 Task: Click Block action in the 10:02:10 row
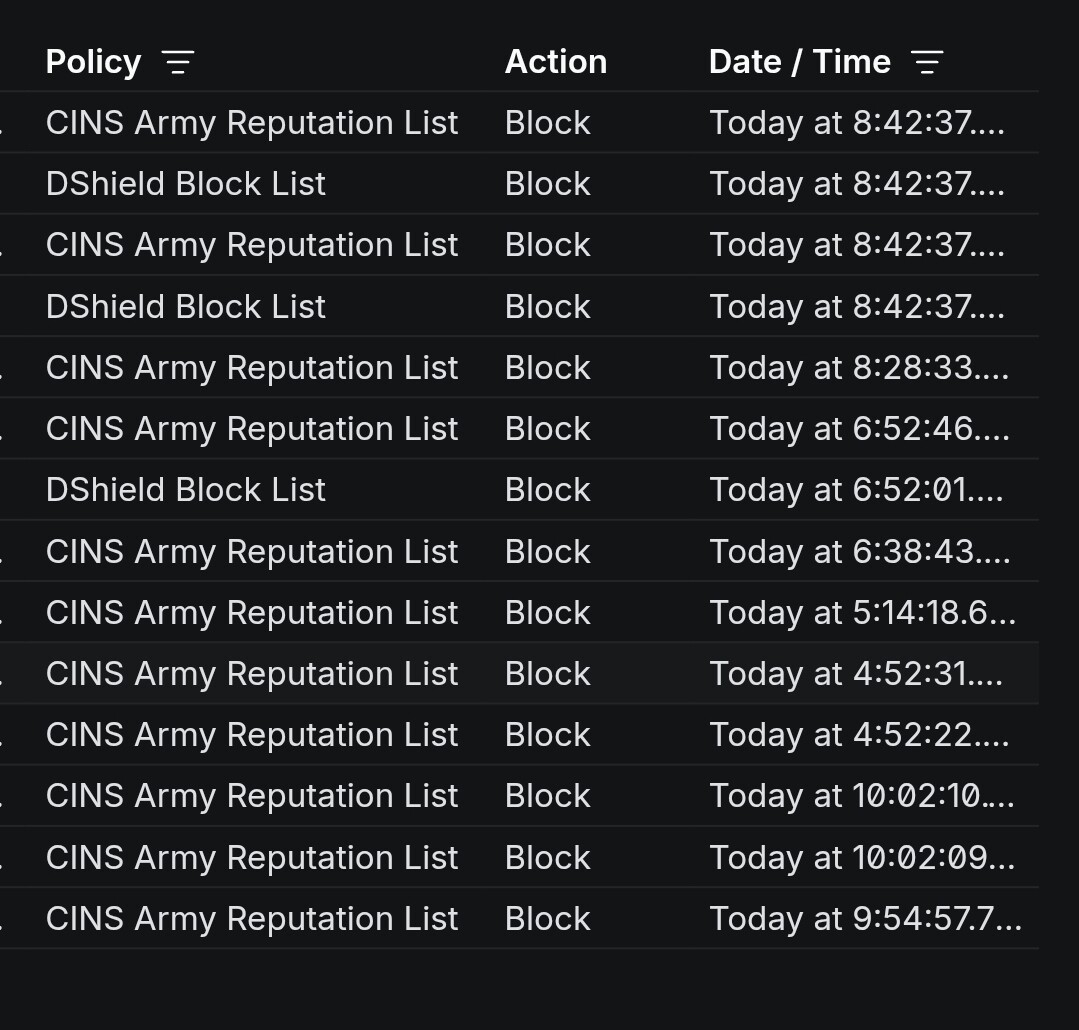pyautogui.click(x=547, y=796)
